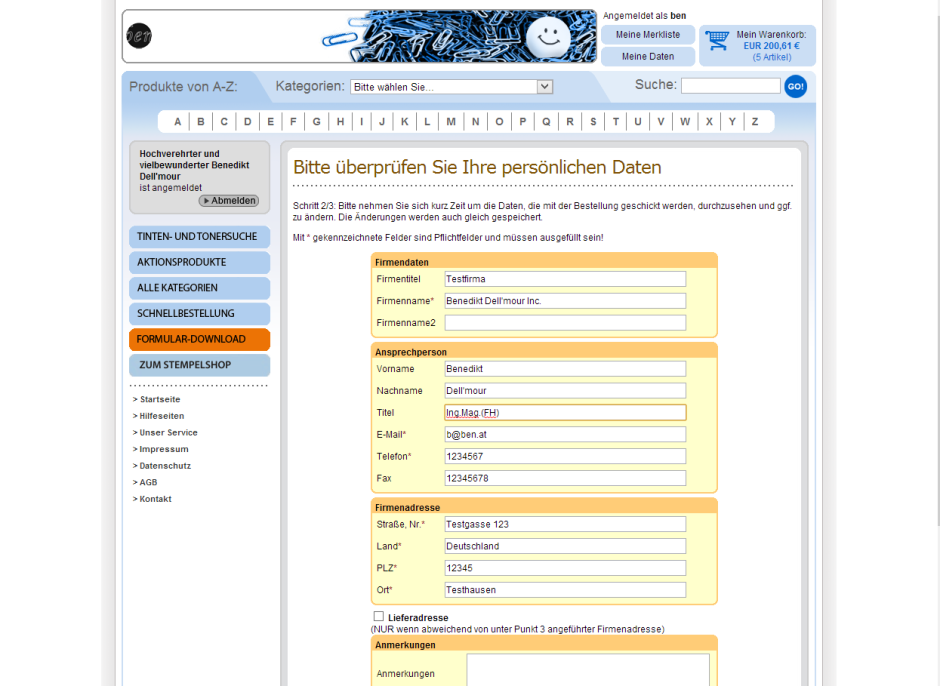Click the Land input field

coord(565,546)
